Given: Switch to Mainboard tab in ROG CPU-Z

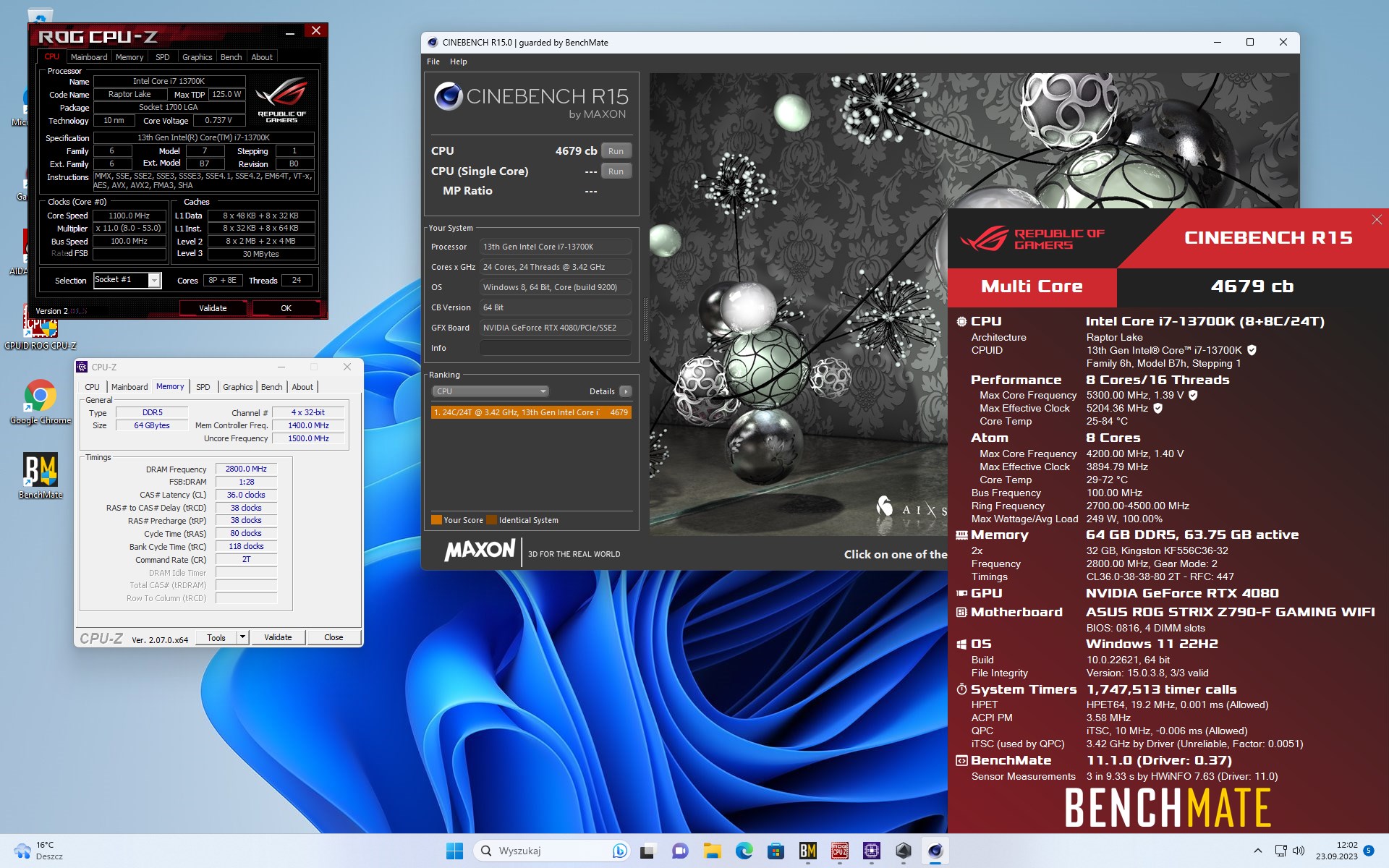Looking at the screenshot, I should click(x=89, y=57).
